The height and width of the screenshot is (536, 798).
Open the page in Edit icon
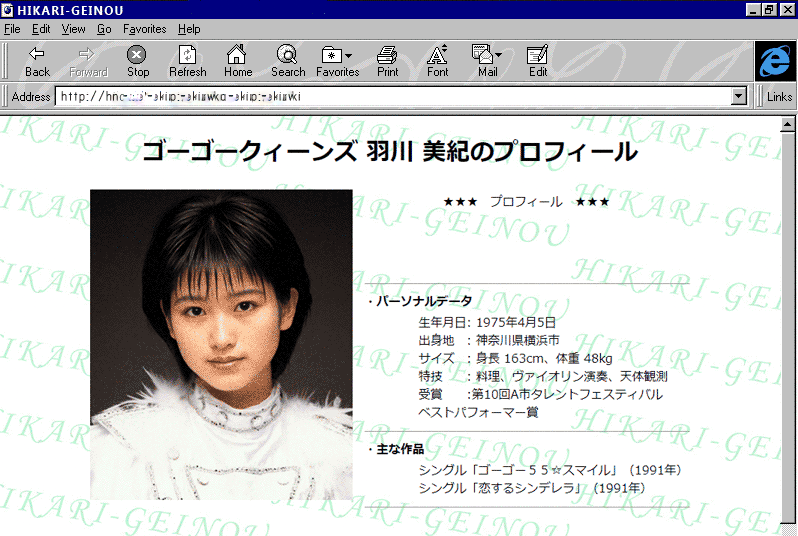tap(538, 54)
